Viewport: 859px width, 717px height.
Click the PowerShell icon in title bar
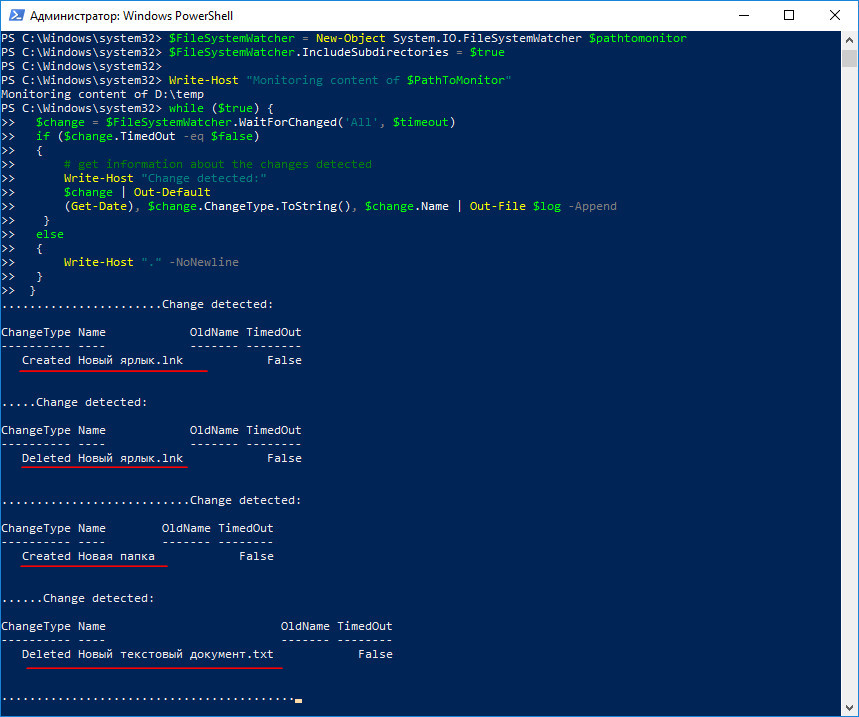pos(16,15)
